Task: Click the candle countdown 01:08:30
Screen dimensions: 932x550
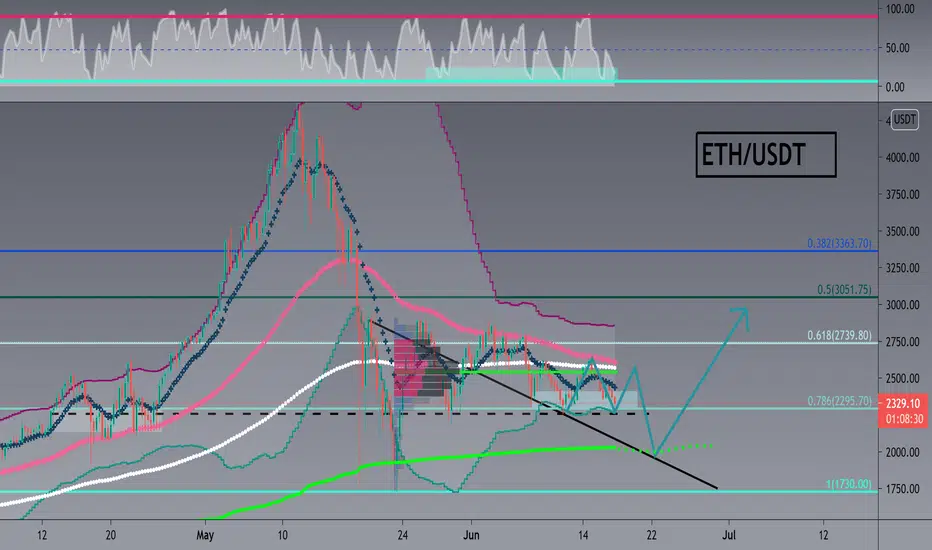Action: tap(902, 419)
